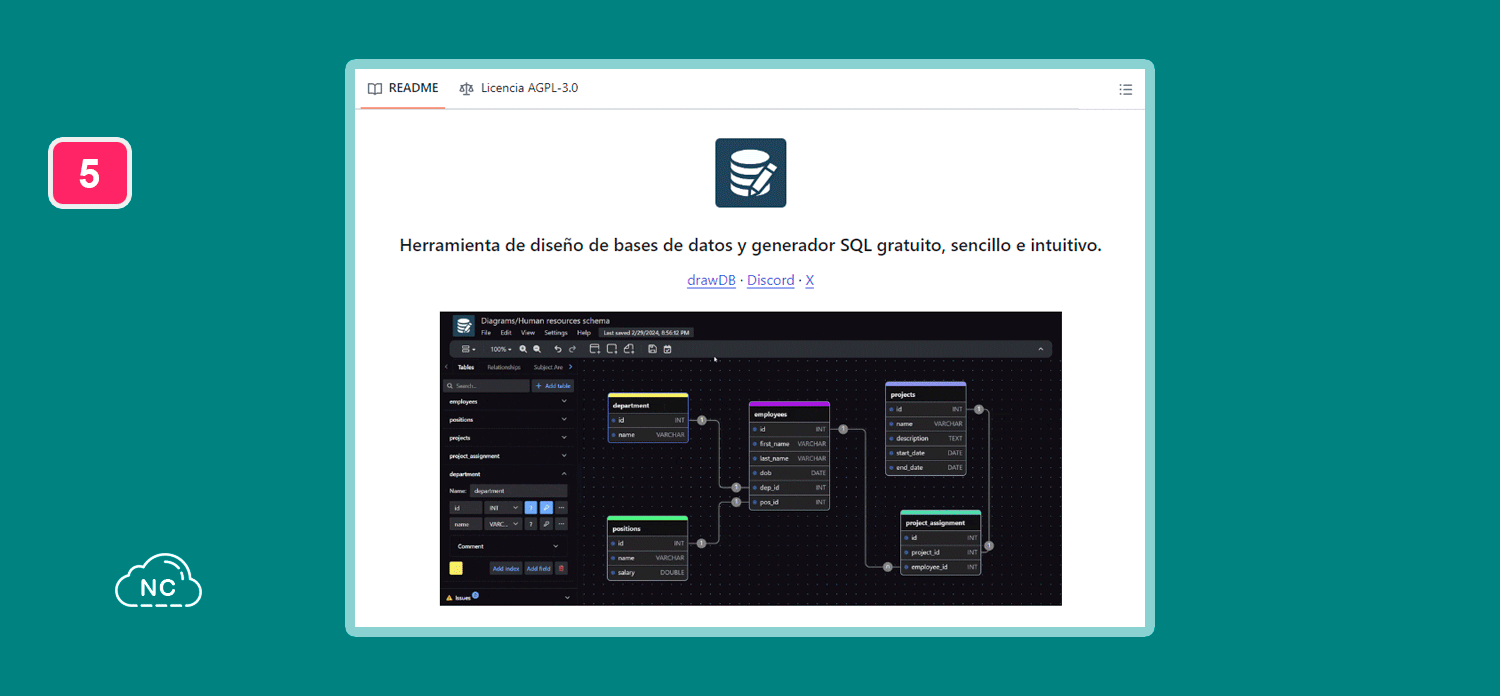Expand the employees table entry
The width and height of the screenshot is (1500, 696).
click(x=506, y=401)
